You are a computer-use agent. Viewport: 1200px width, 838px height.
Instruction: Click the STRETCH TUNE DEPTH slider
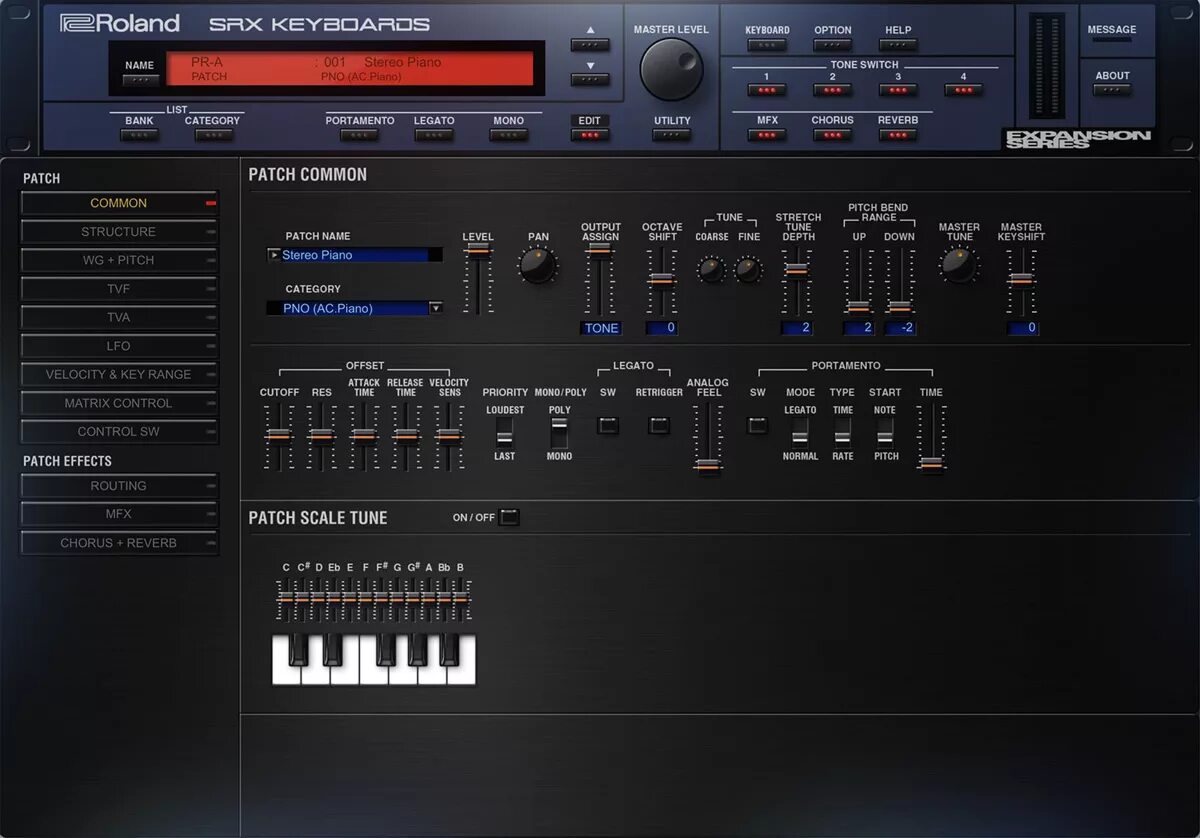[x=797, y=280]
